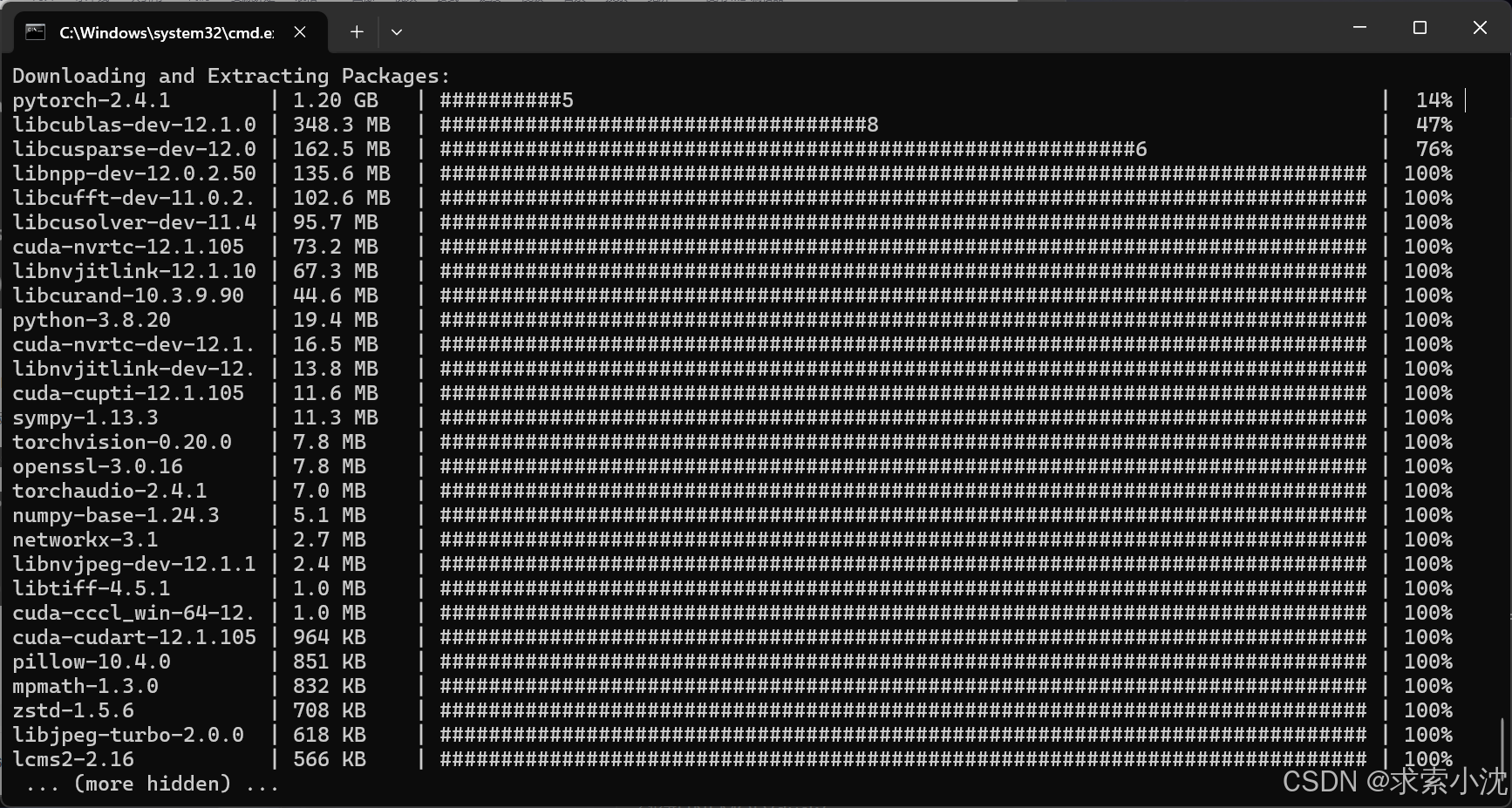Minimize the terminal window
Screen dimensions: 1512x808
tap(1359, 28)
